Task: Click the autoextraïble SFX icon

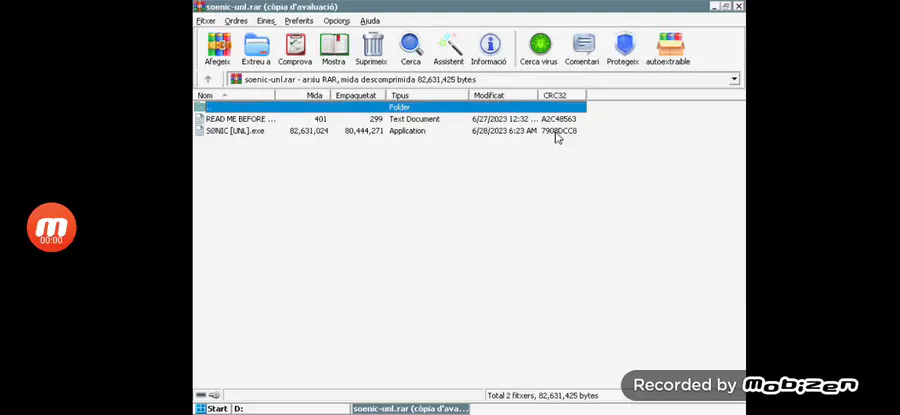Action: coord(669,45)
